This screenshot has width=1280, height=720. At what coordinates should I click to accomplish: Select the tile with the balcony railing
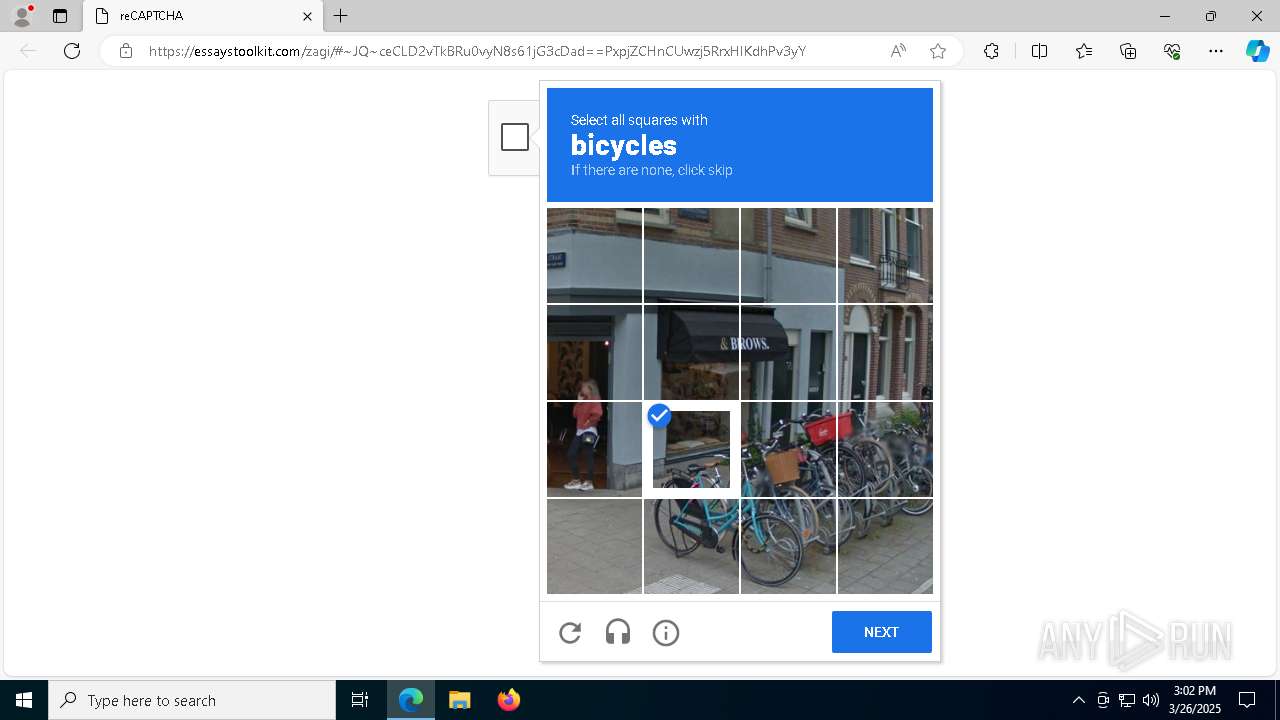coord(885,255)
